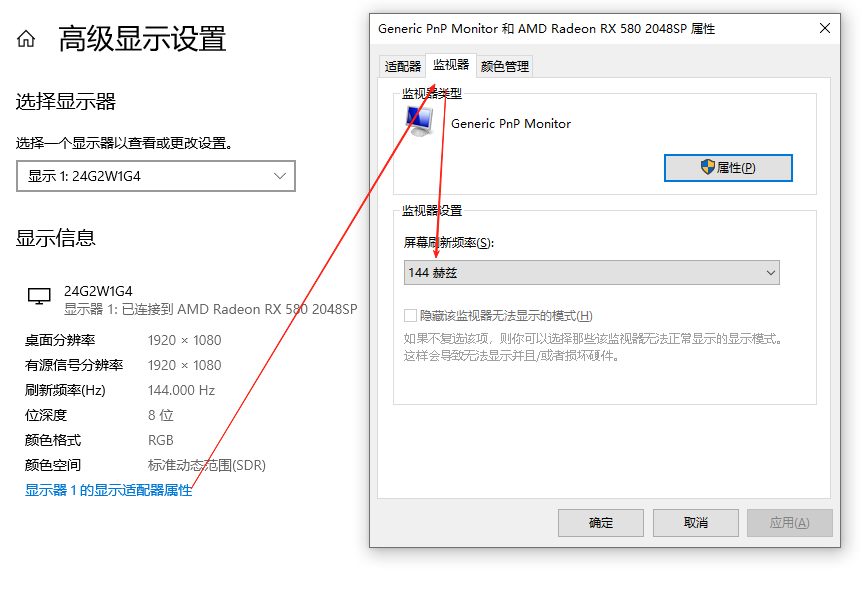Screen dimensions: 868x597
Task: Expand the 144 赫兹 refresh rate dropdown
Action: tap(591, 272)
